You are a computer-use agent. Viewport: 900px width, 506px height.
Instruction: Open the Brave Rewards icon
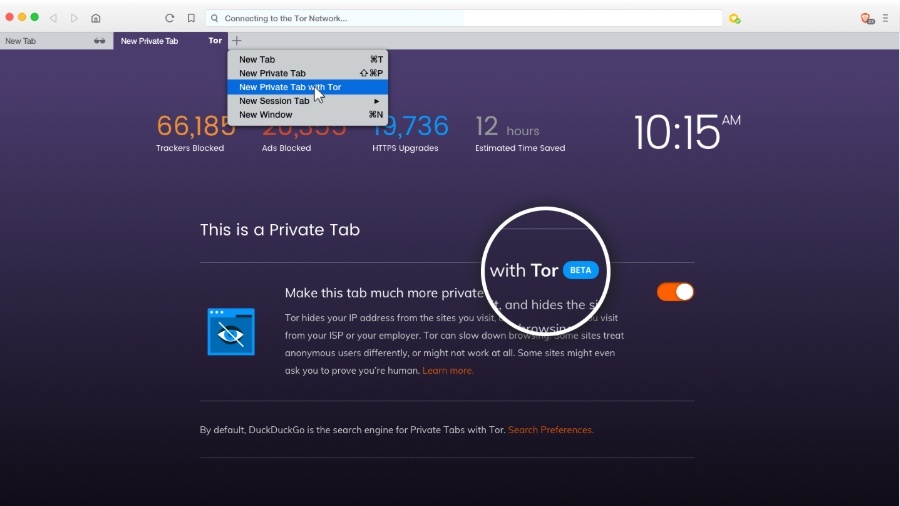[735, 18]
